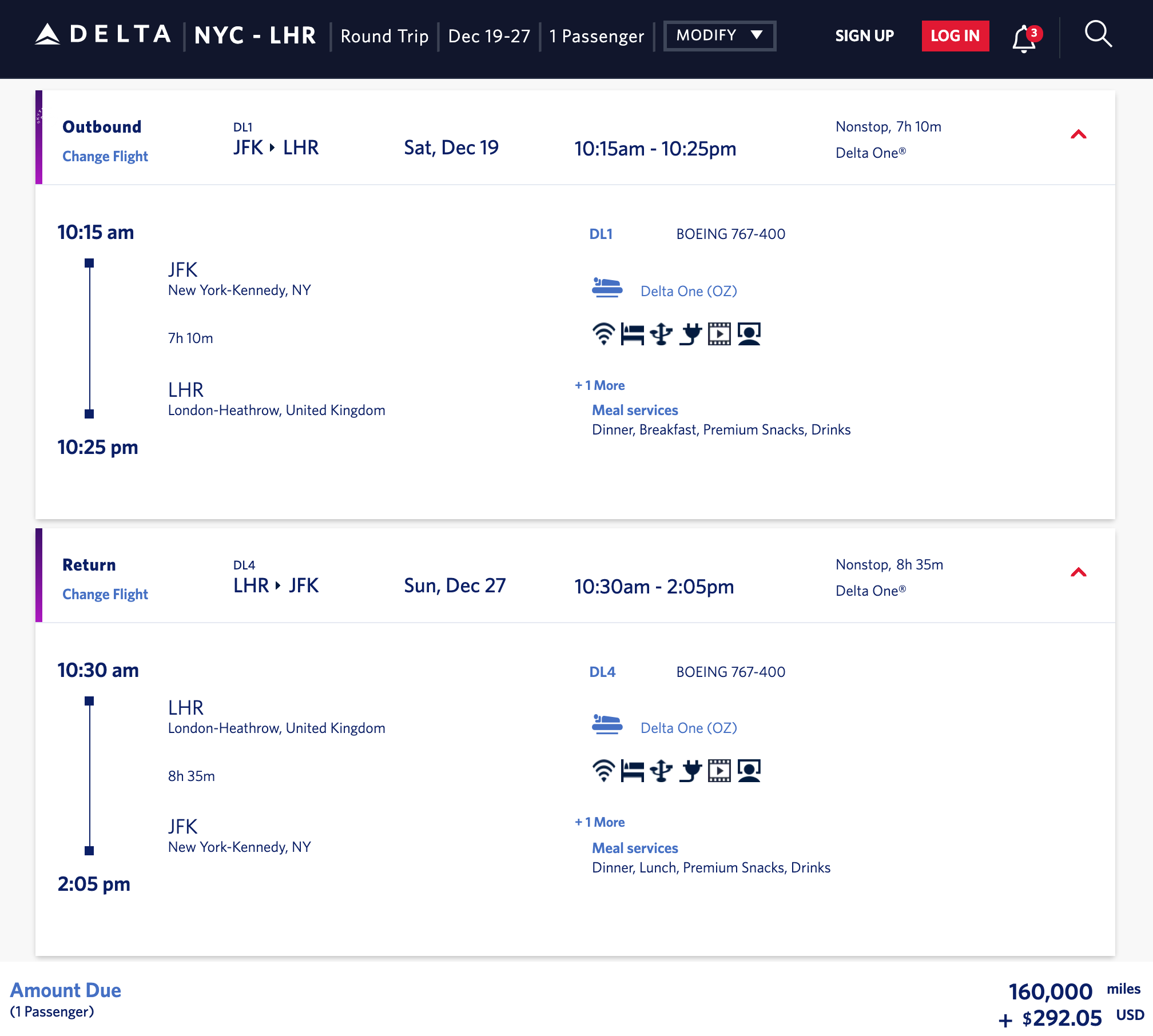1153x1036 pixels.
Task: Click the Delta One seat icon on outbound
Action: point(607,287)
